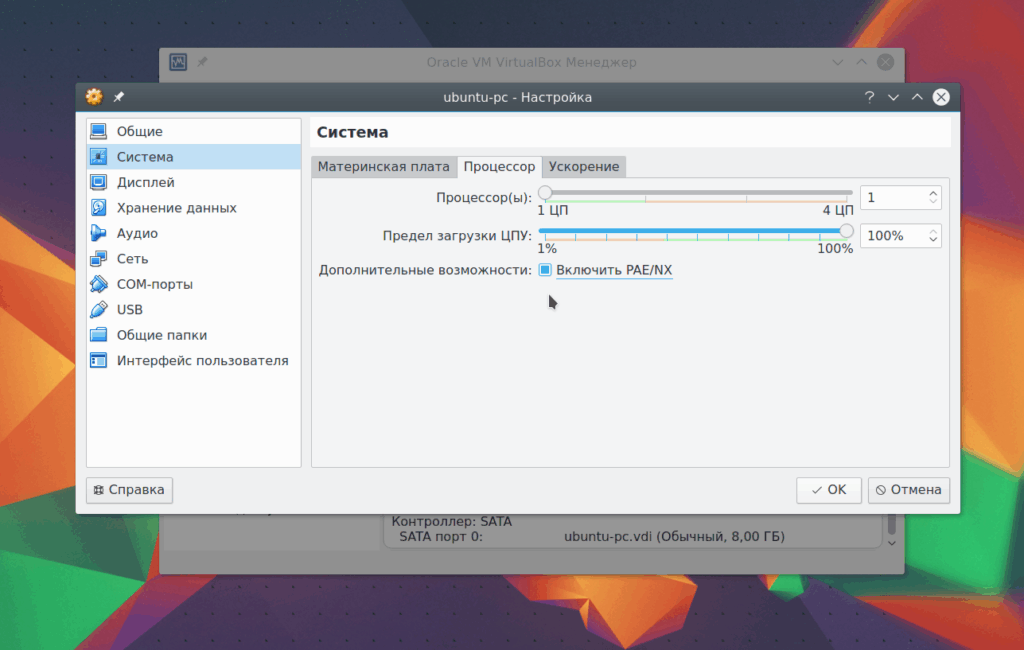Click the processor count input field

pyautogui.click(x=894, y=197)
